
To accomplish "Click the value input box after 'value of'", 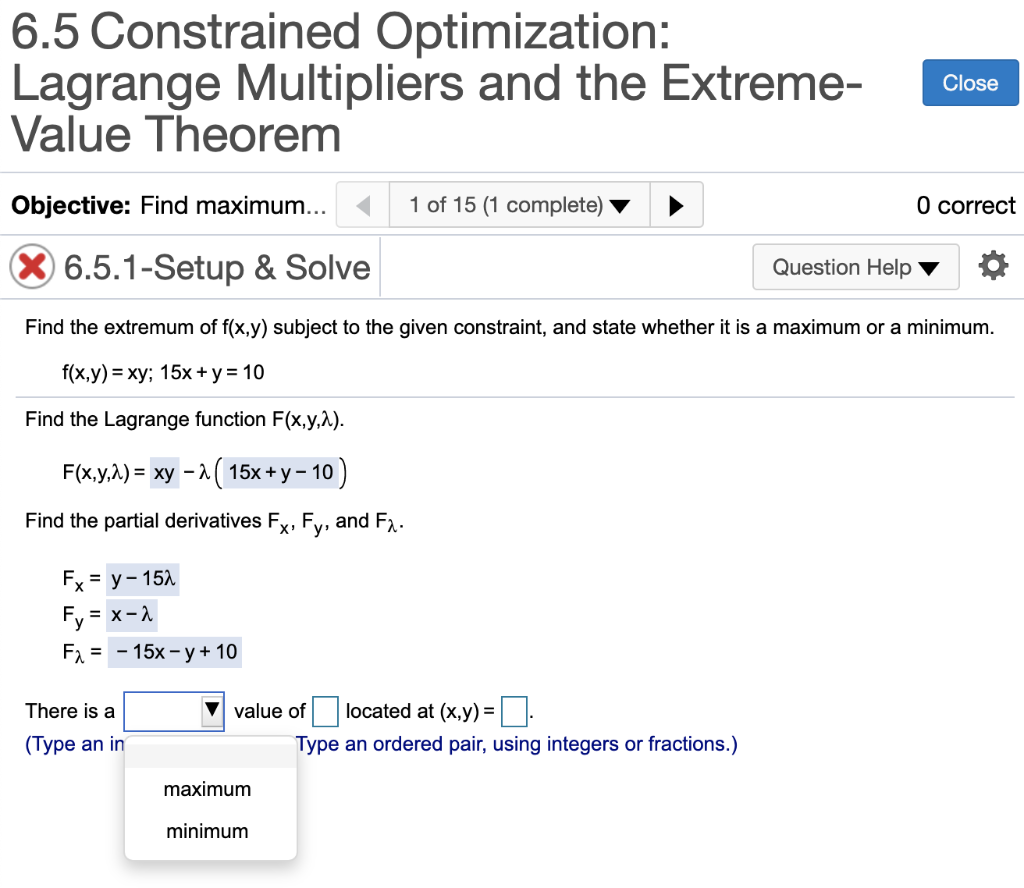I will (x=324, y=711).
